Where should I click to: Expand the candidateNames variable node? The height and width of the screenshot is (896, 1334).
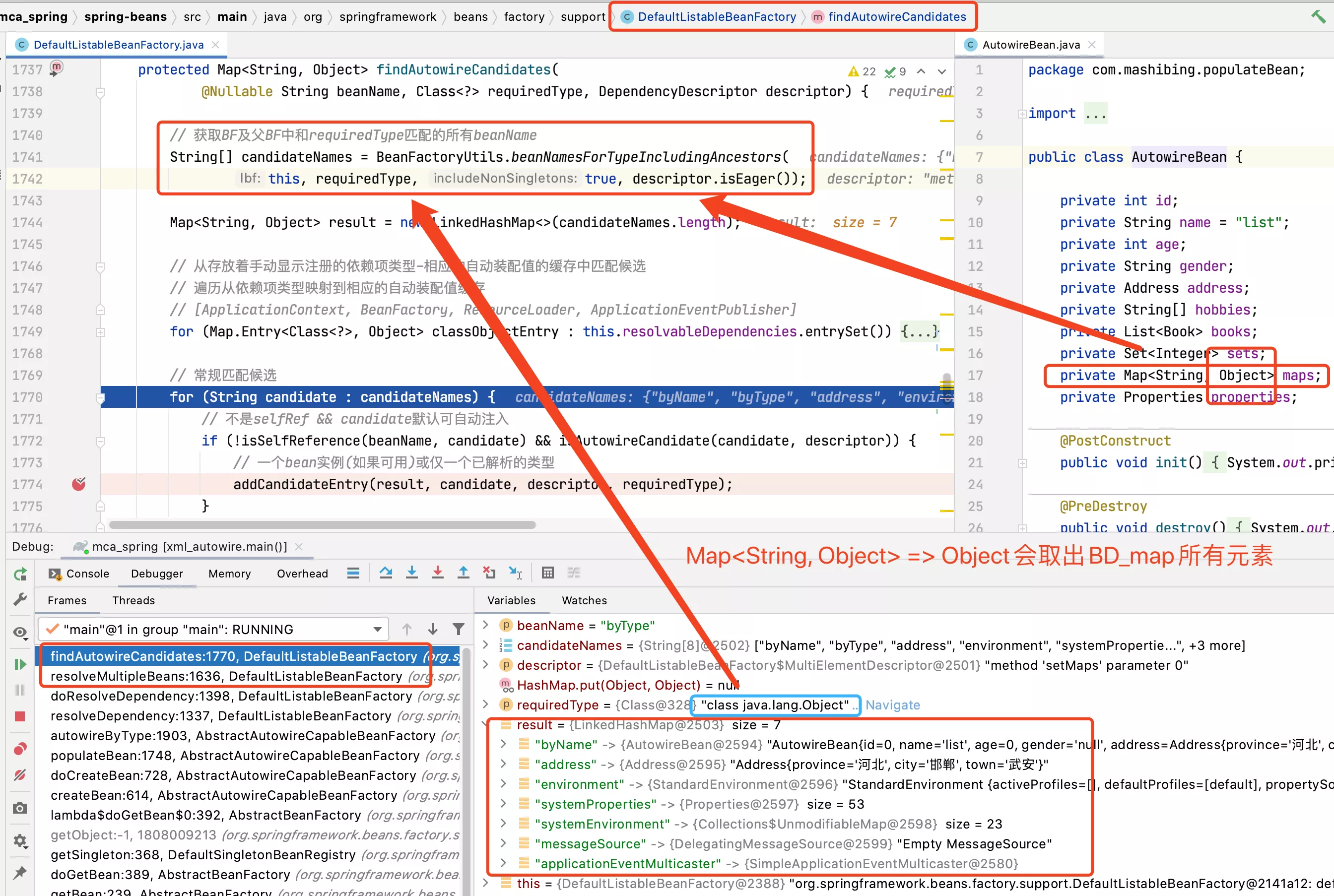pos(485,645)
